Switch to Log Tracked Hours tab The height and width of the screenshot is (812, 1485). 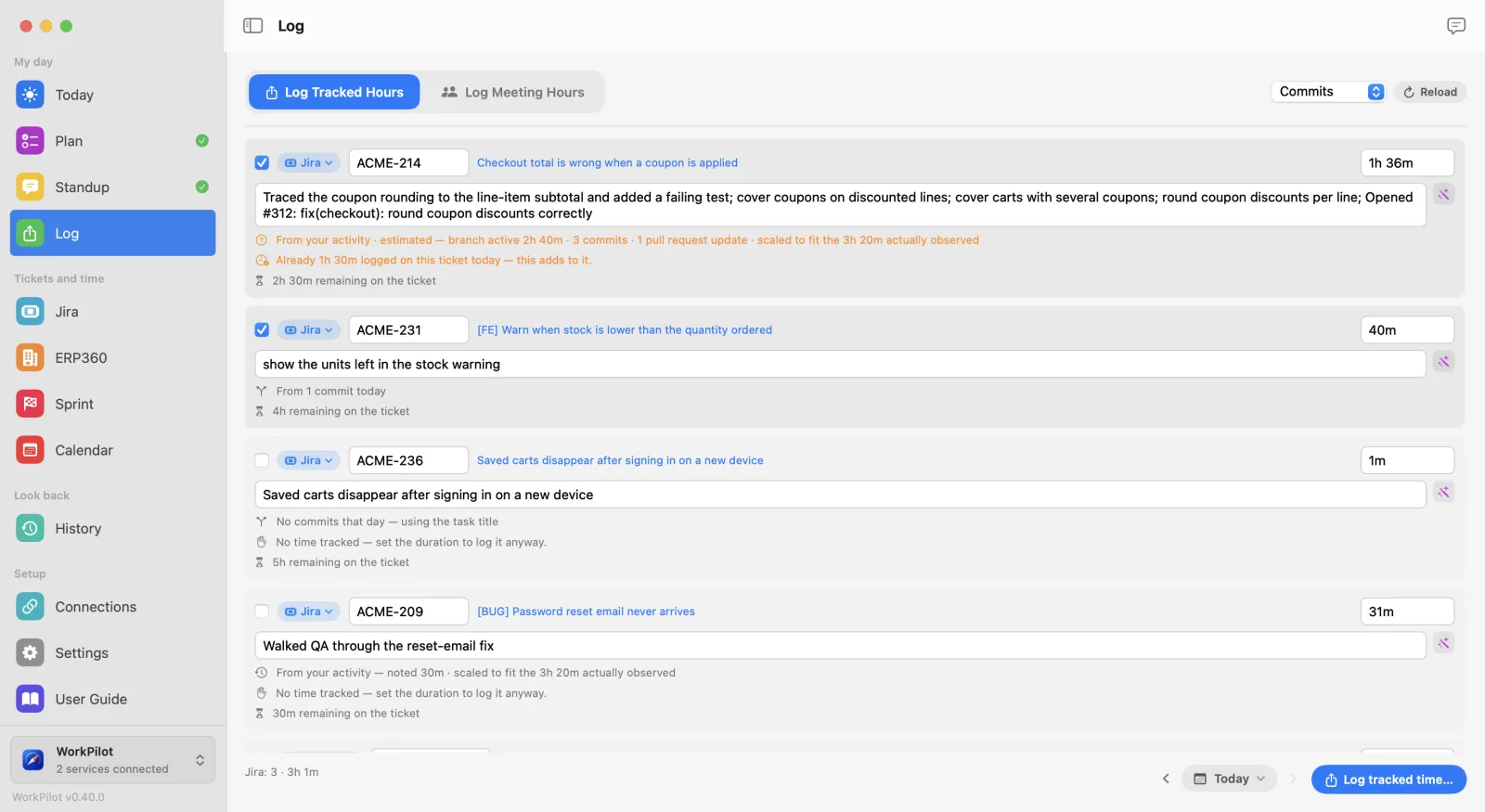pyautogui.click(x=334, y=92)
